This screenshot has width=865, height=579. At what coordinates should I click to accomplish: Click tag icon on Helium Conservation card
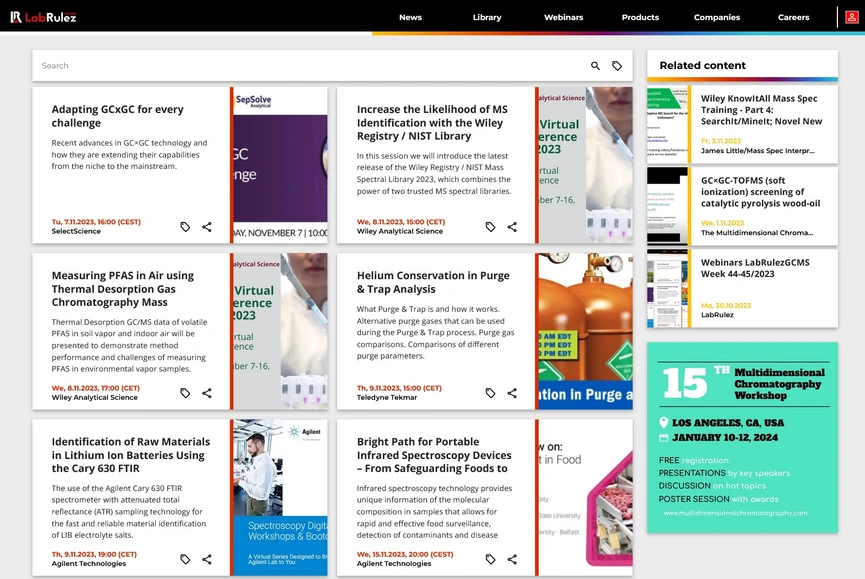pyautogui.click(x=490, y=393)
